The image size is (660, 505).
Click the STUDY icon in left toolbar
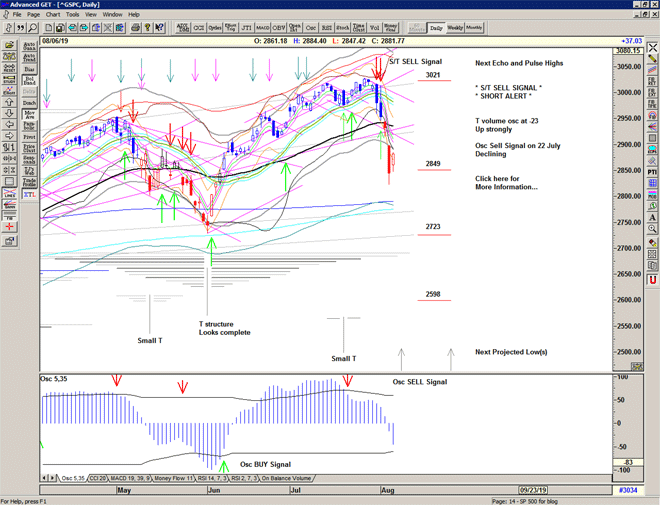click(x=10, y=79)
